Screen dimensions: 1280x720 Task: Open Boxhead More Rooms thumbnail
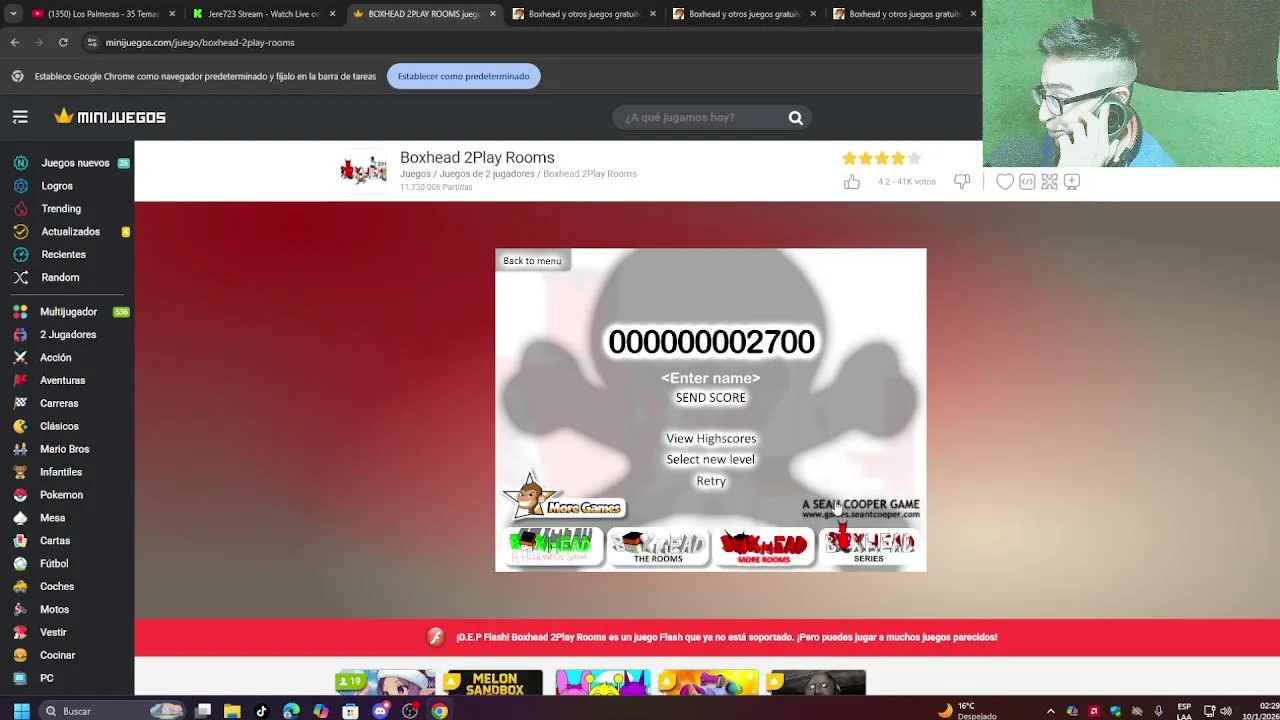tap(763, 547)
